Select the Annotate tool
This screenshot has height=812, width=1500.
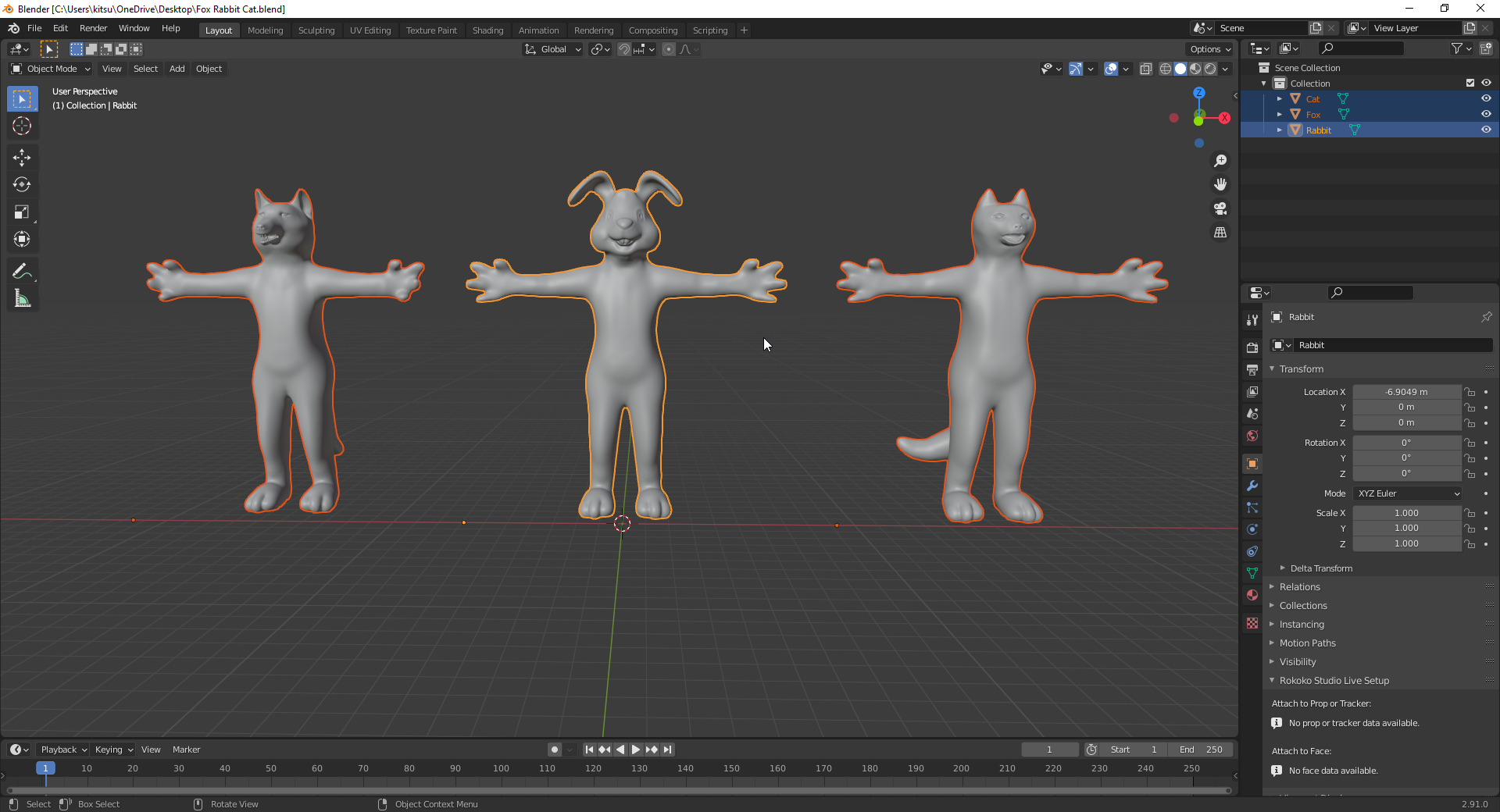click(22, 271)
